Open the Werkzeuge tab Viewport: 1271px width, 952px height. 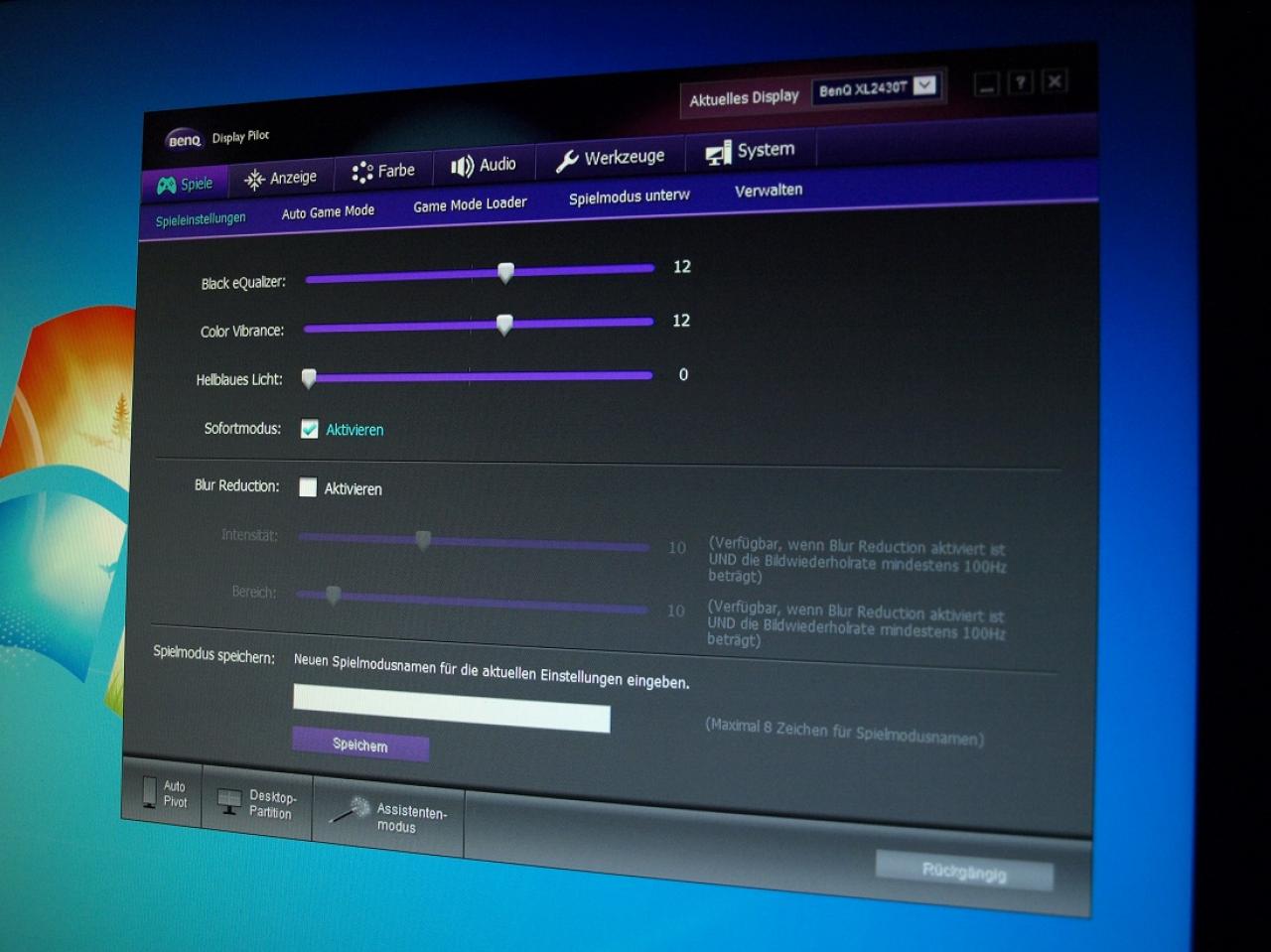tap(610, 158)
